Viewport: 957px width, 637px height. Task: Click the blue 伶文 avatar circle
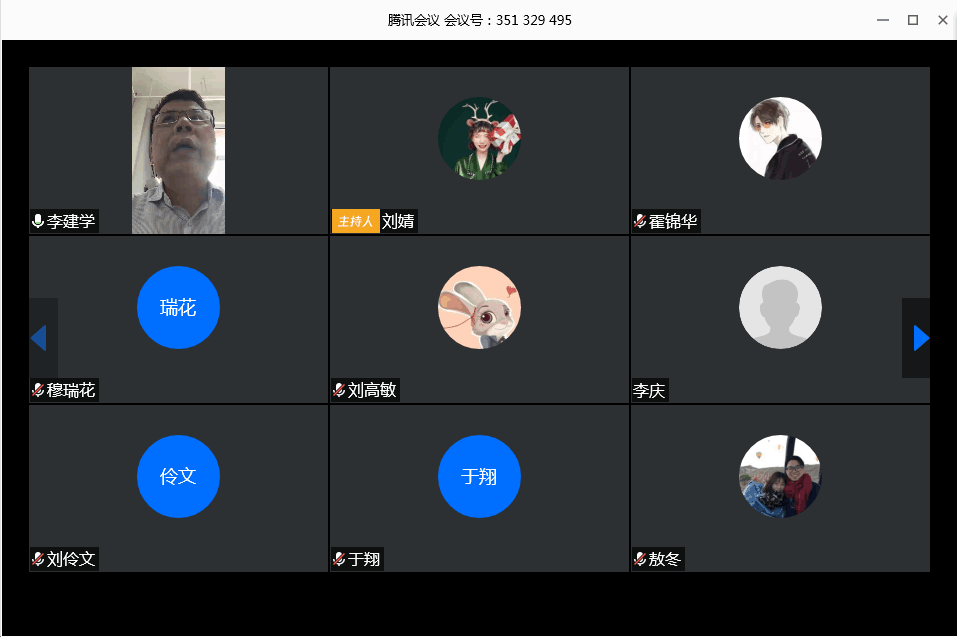pos(178,476)
